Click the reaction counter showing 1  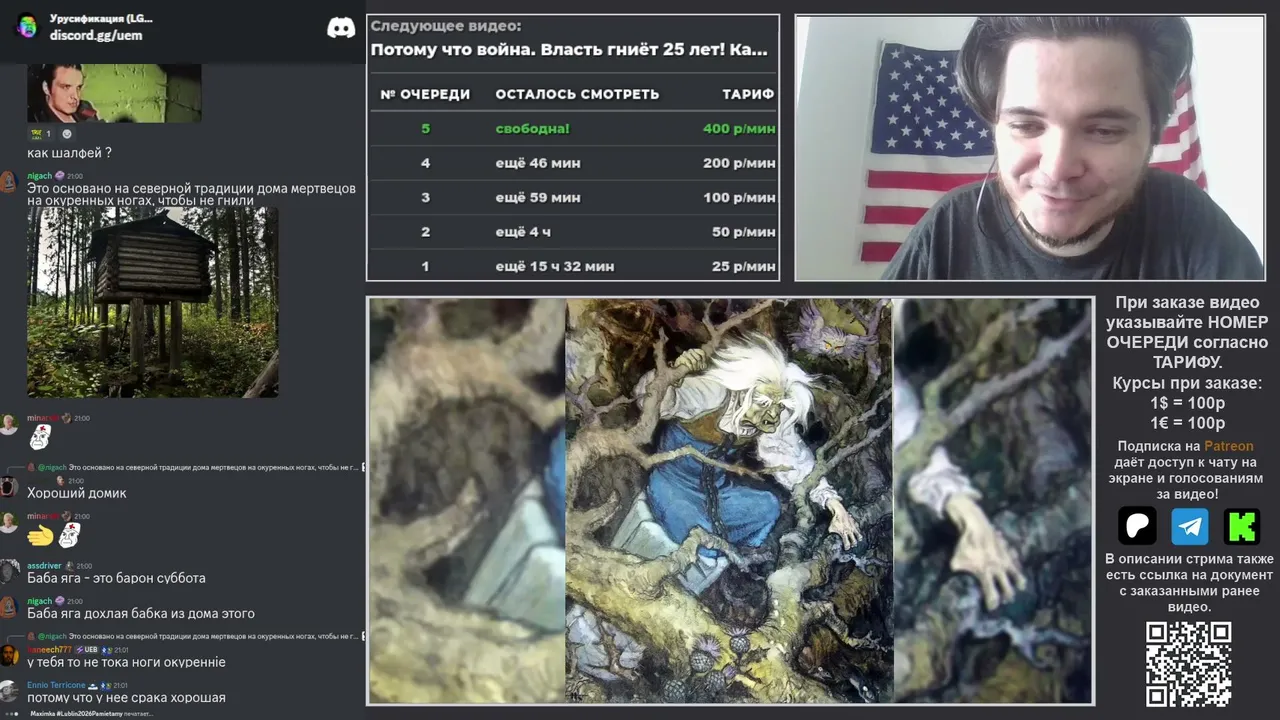pyautogui.click(x=41, y=133)
